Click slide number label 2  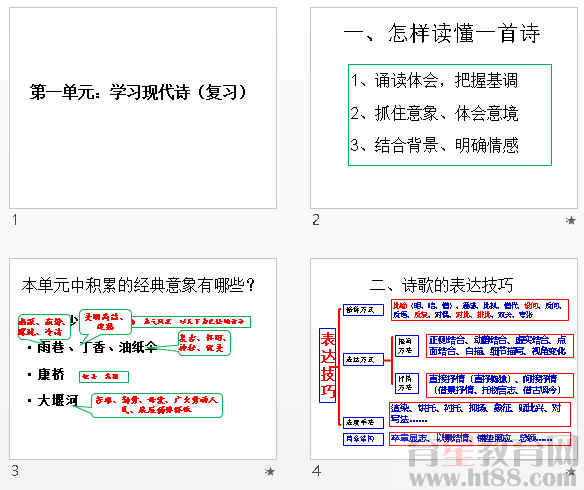tap(316, 220)
